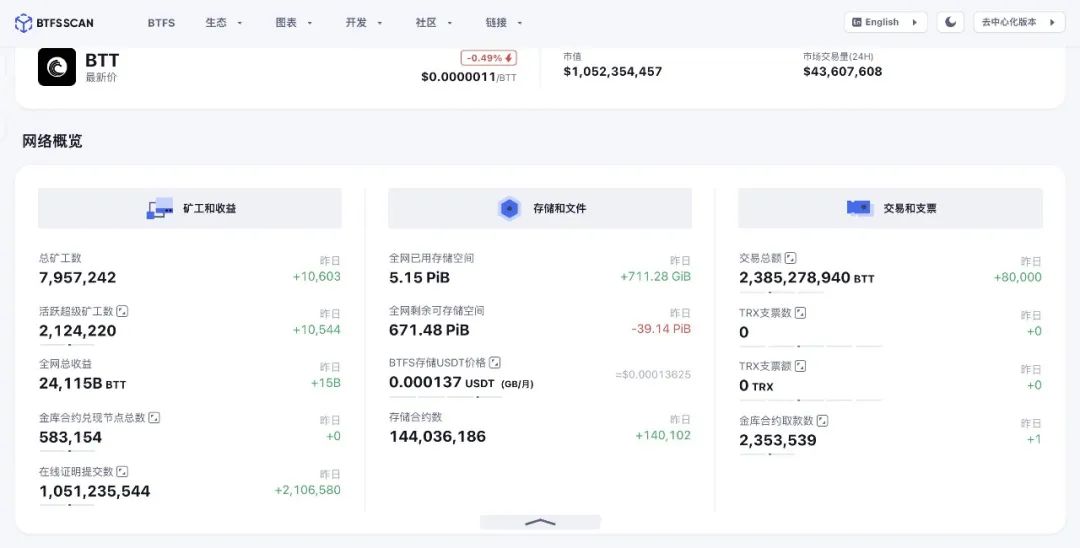The width and height of the screenshot is (1080, 548).
Task: Click the -39.14 PiB yesterday change
Action: coord(661,329)
